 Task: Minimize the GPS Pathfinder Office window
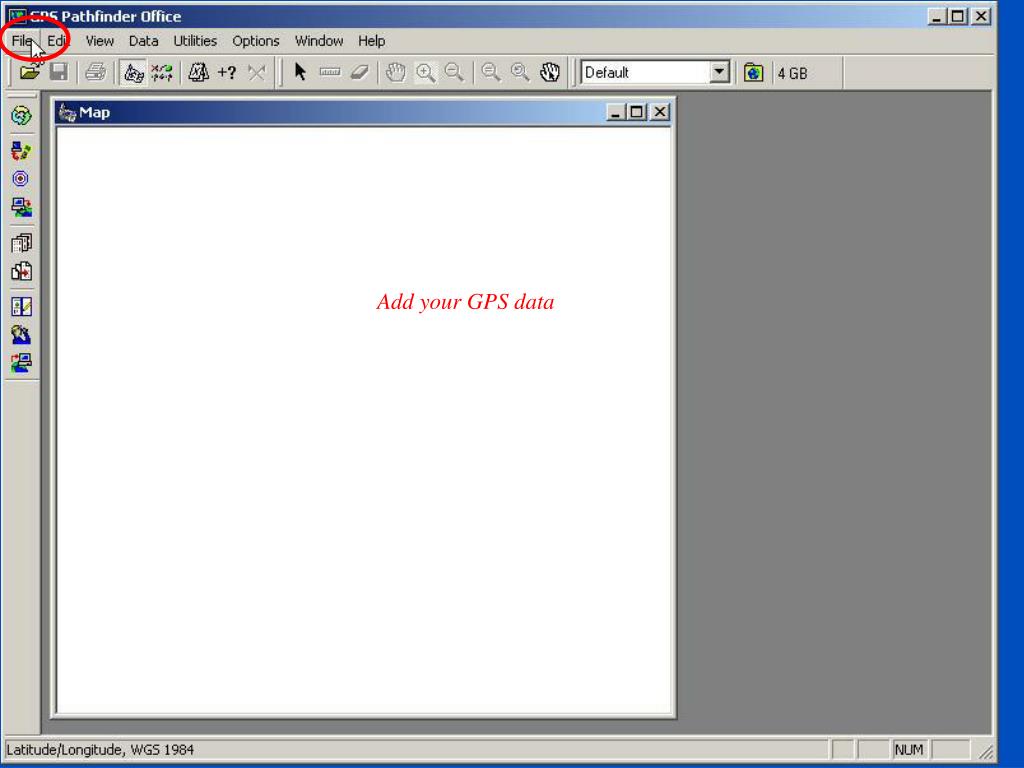click(x=937, y=16)
